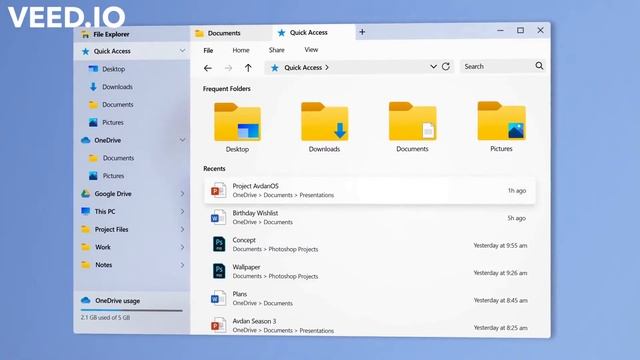Screen dimensions: 640x360
Task: Switch to the Quick Access tab
Action: [313, 32]
